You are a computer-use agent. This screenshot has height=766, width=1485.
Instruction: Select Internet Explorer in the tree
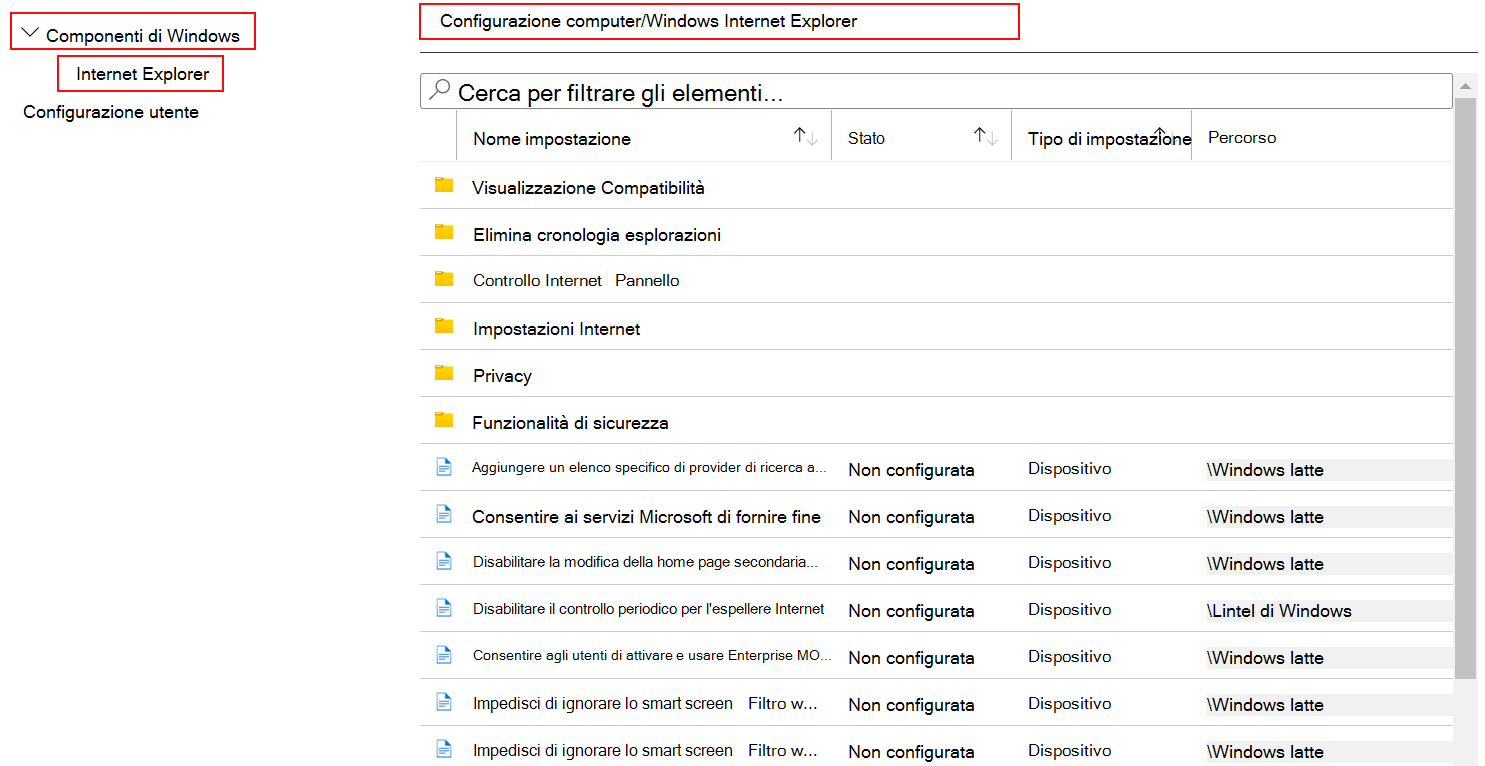point(142,74)
